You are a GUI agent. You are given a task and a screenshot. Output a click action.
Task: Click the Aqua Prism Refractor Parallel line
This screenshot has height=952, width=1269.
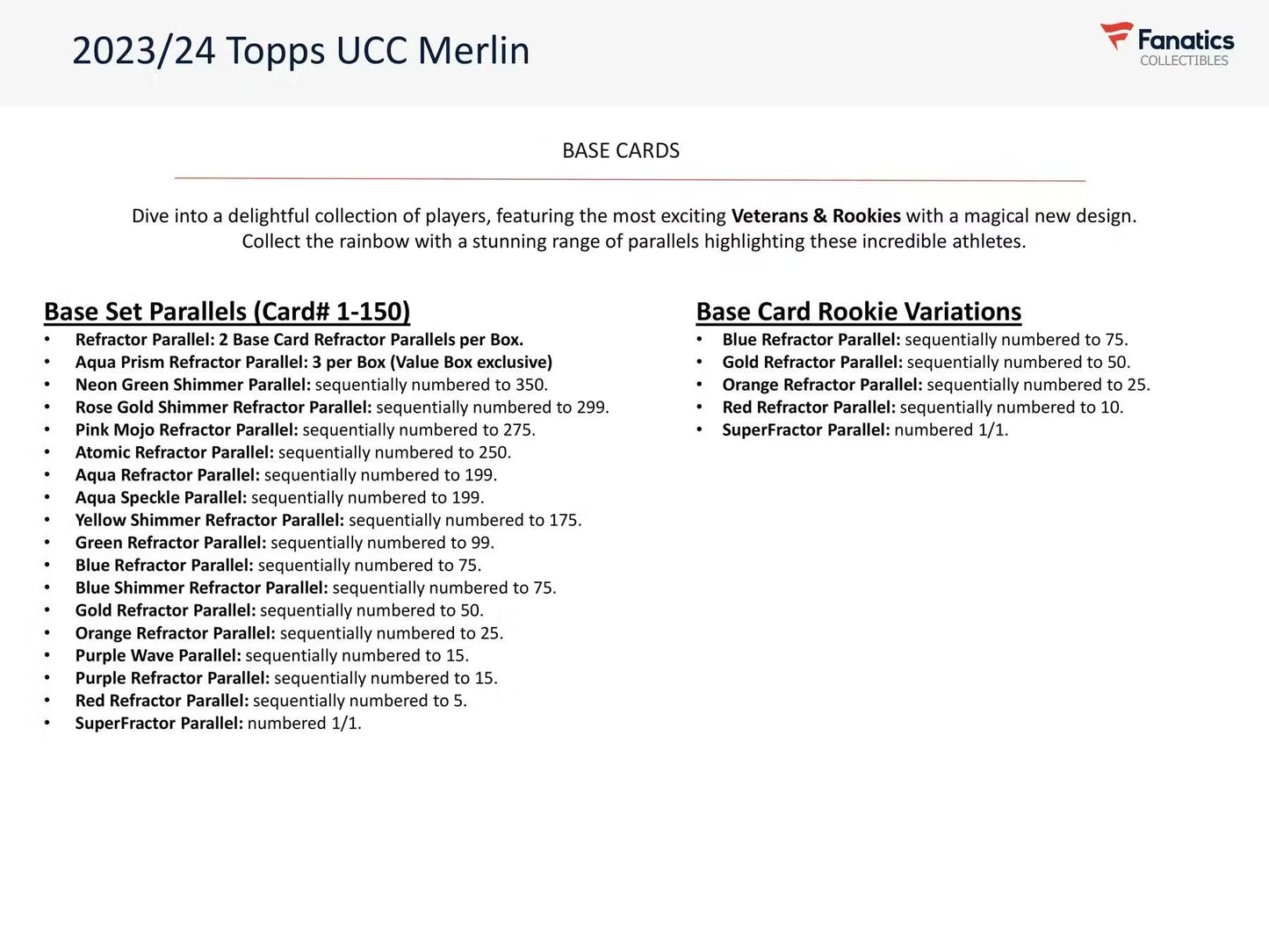click(314, 362)
